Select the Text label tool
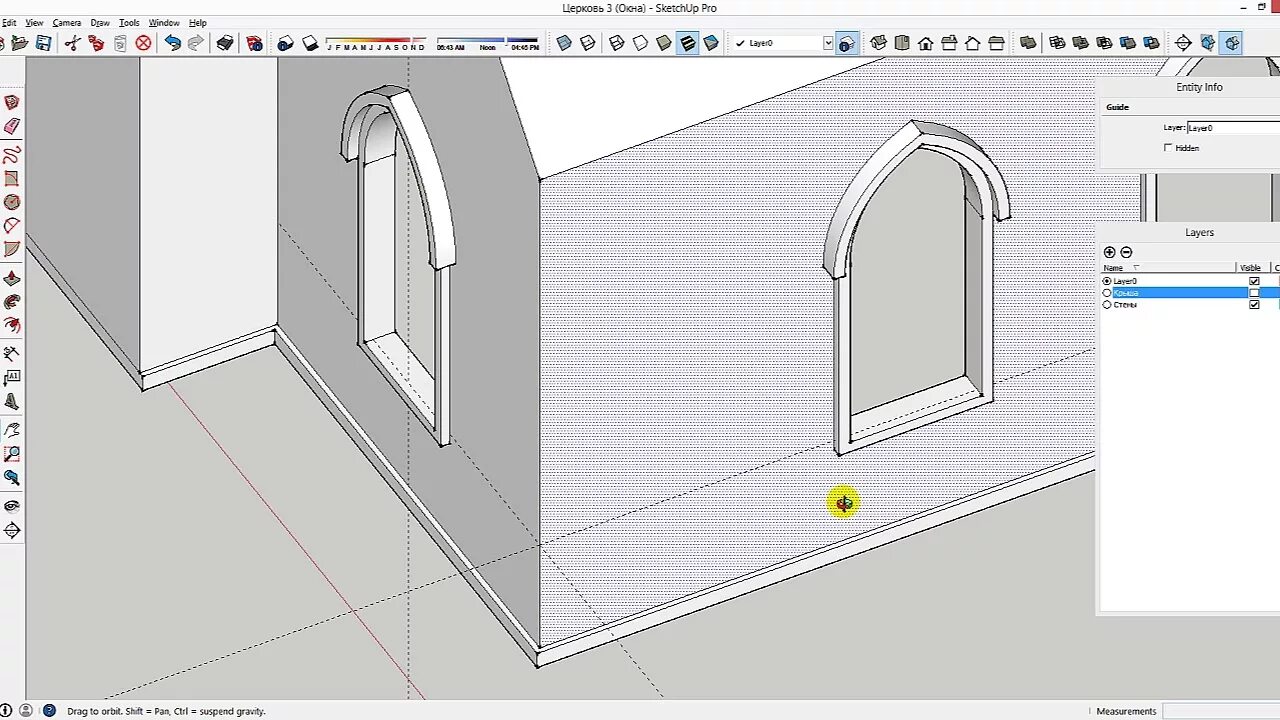The image size is (1280, 720). click(12, 378)
